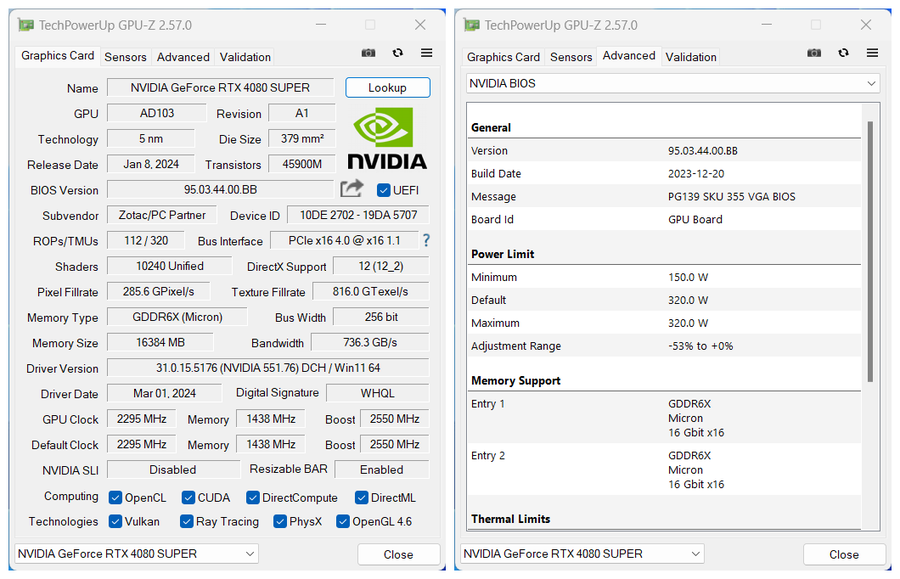Screen dimensions: 900x579
Task: Click the refresh icon on the Graphics Card window
Action: (x=397, y=53)
